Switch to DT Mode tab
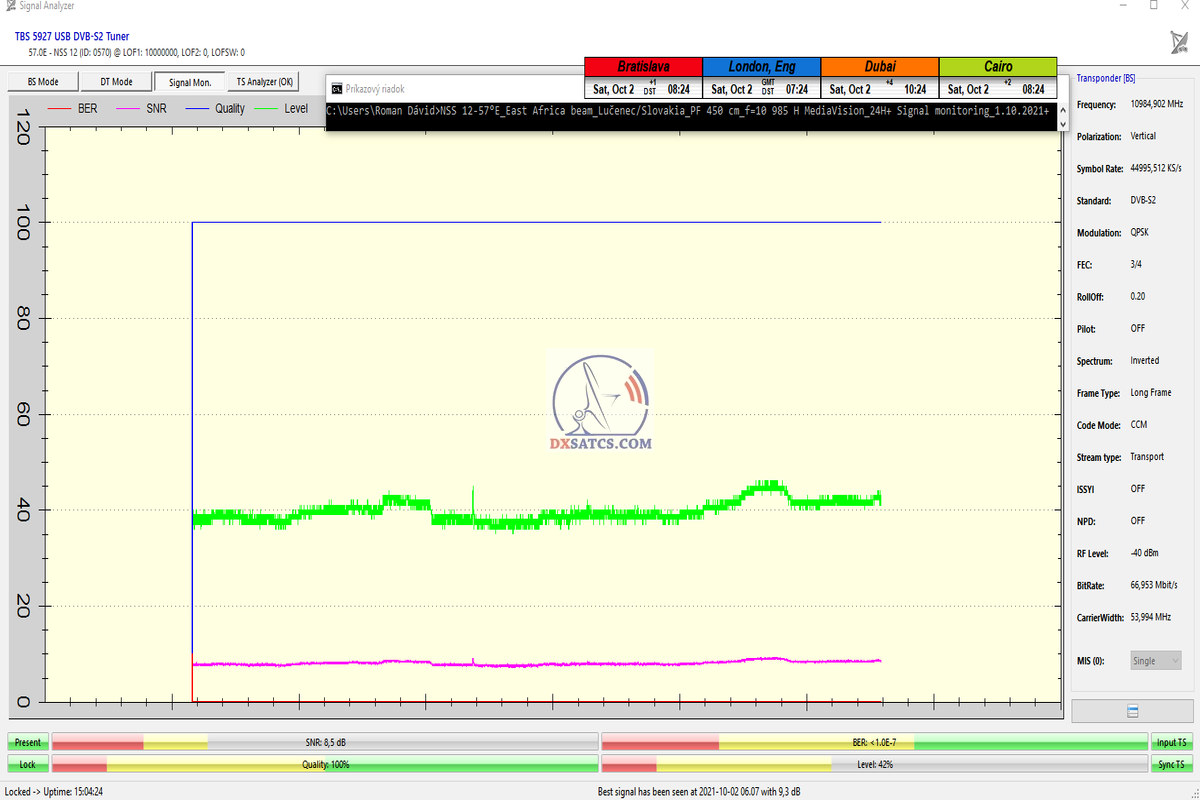 coord(116,82)
